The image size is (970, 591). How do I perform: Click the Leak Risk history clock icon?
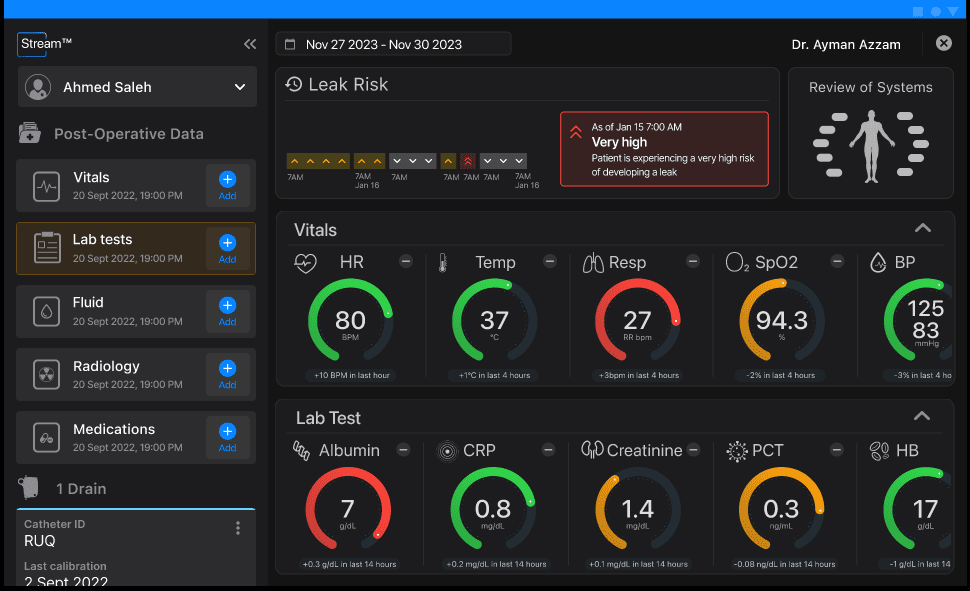[x=294, y=84]
